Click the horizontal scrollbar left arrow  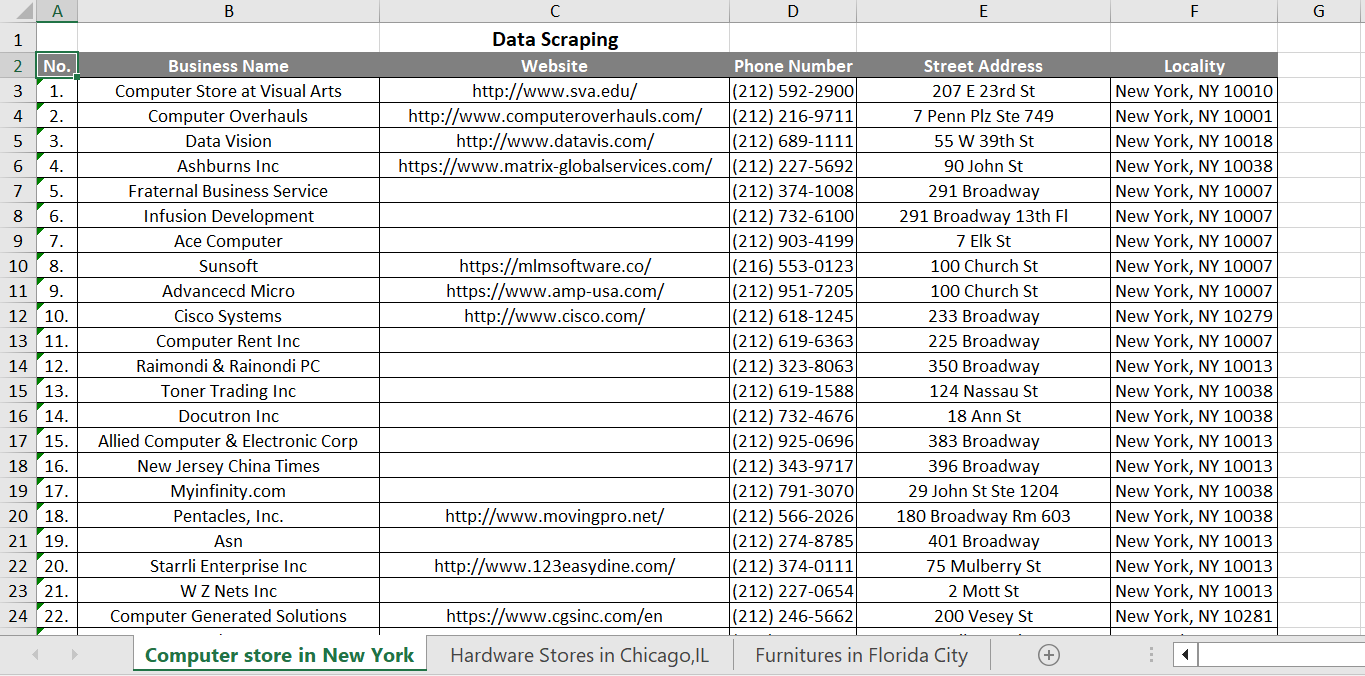(x=1186, y=655)
